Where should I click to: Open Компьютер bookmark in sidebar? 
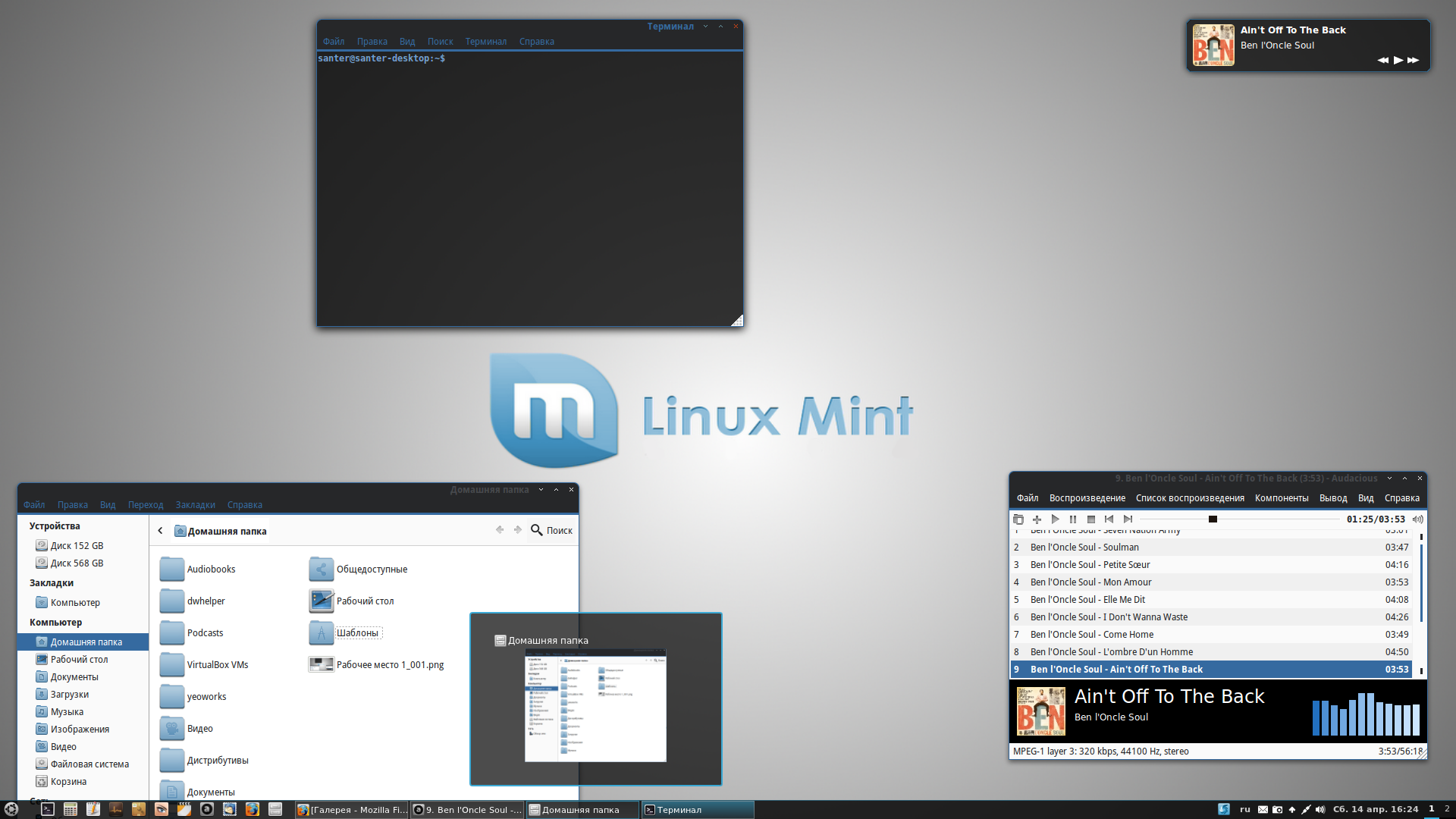[83, 603]
